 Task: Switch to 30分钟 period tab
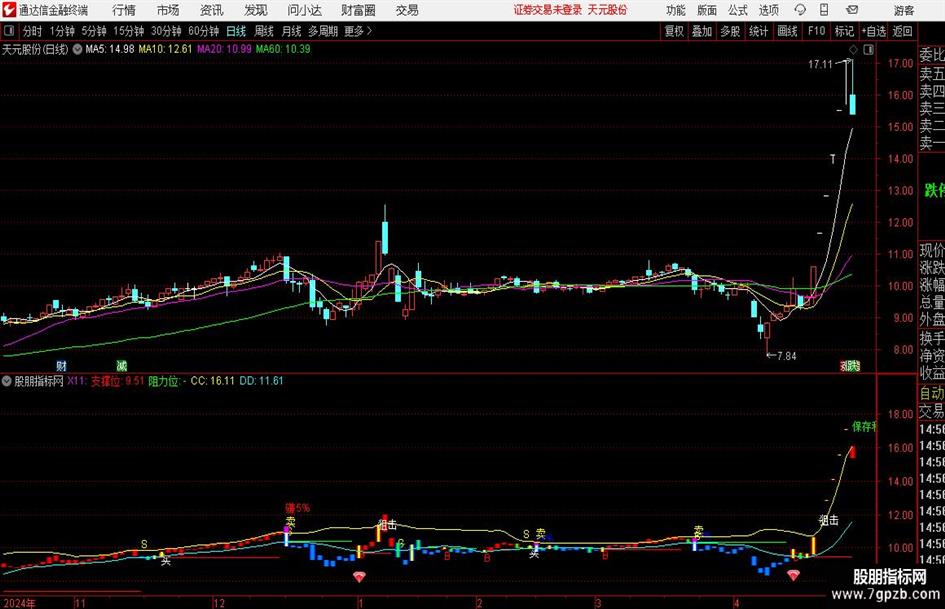coord(166,31)
